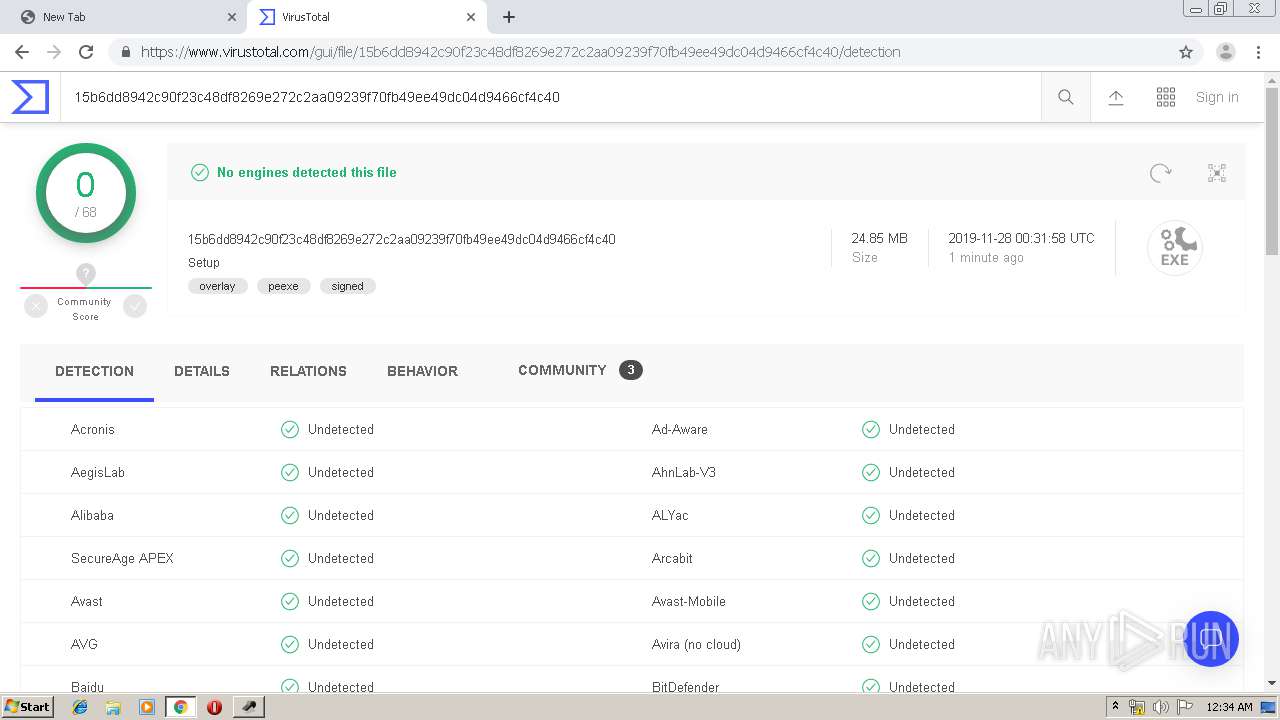Open the BEHAVIOR tab
The height and width of the screenshot is (720, 1280).
pyautogui.click(x=422, y=371)
